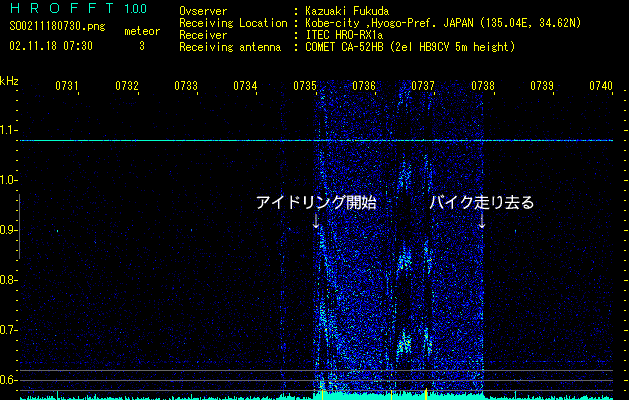Click the 0731 time marker

(x=67, y=87)
